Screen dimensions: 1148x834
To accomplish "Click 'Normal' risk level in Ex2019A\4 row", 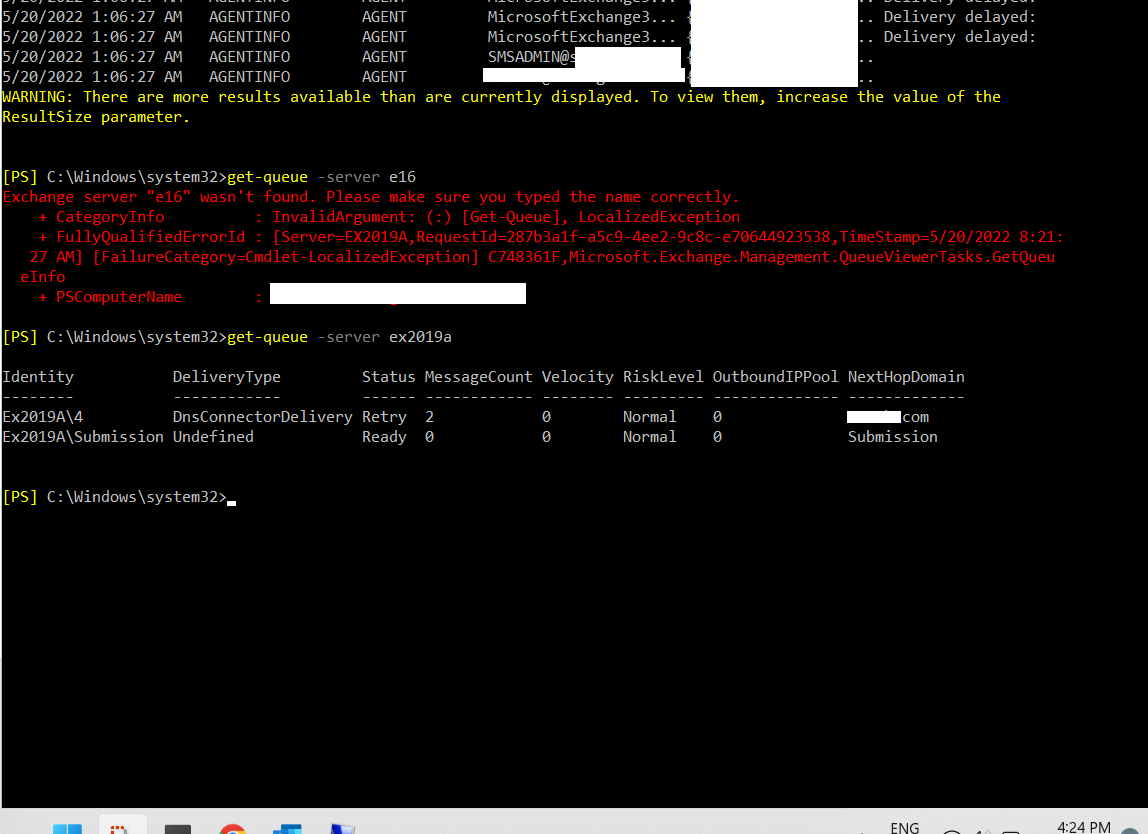I will click(649, 417).
